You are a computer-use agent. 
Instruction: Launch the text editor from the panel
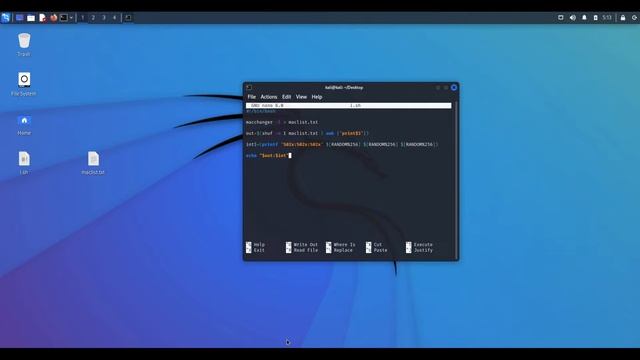[x=42, y=18]
